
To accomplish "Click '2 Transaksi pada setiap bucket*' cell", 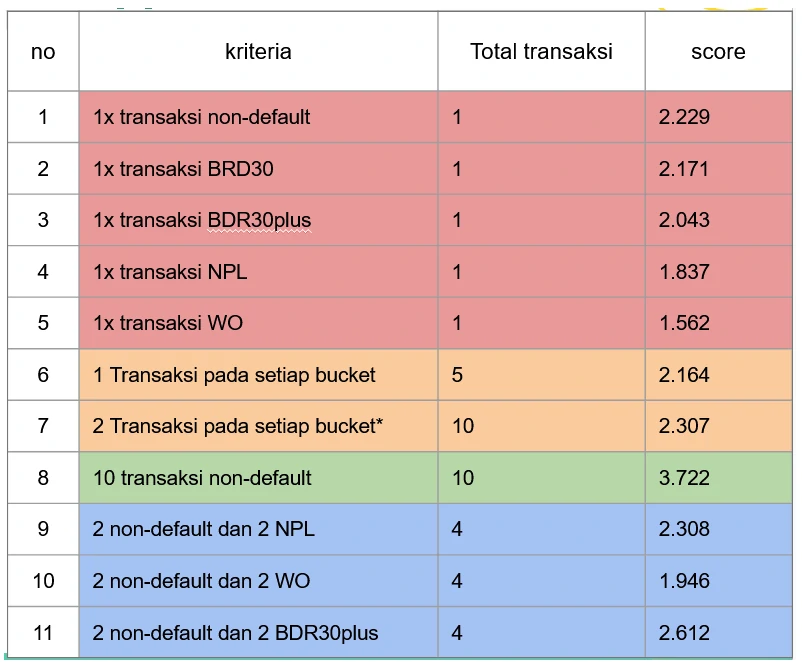I will [x=238, y=426].
